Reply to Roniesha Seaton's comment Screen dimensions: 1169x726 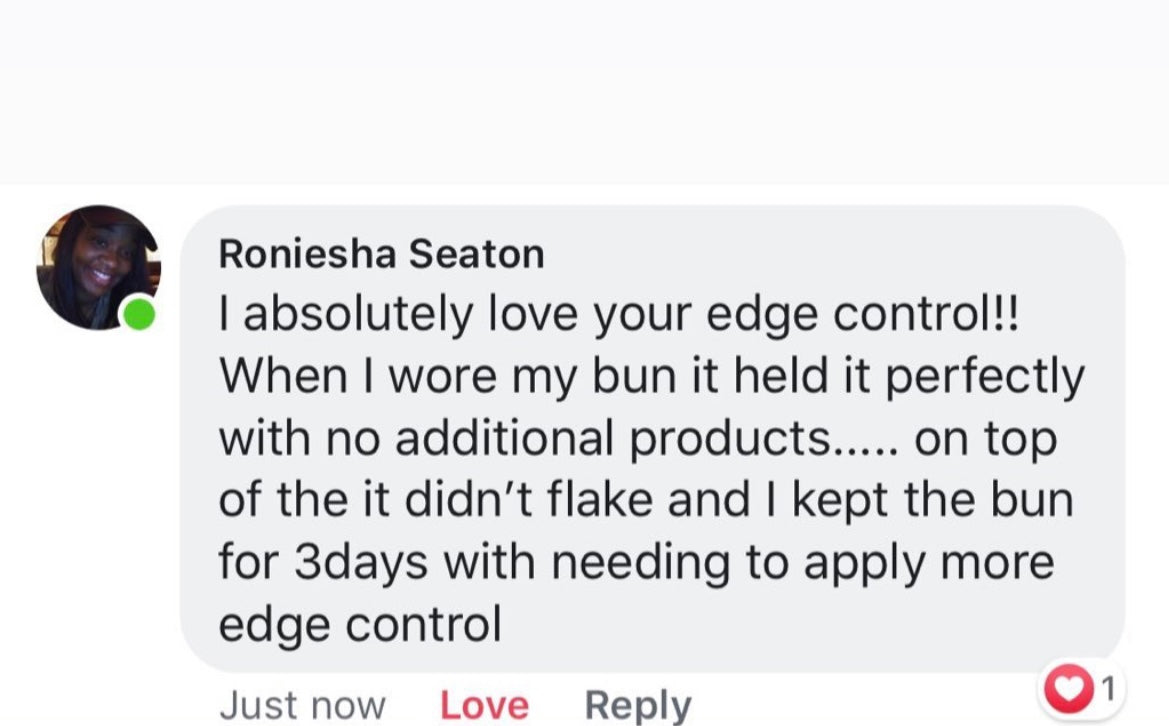pyautogui.click(x=637, y=706)
